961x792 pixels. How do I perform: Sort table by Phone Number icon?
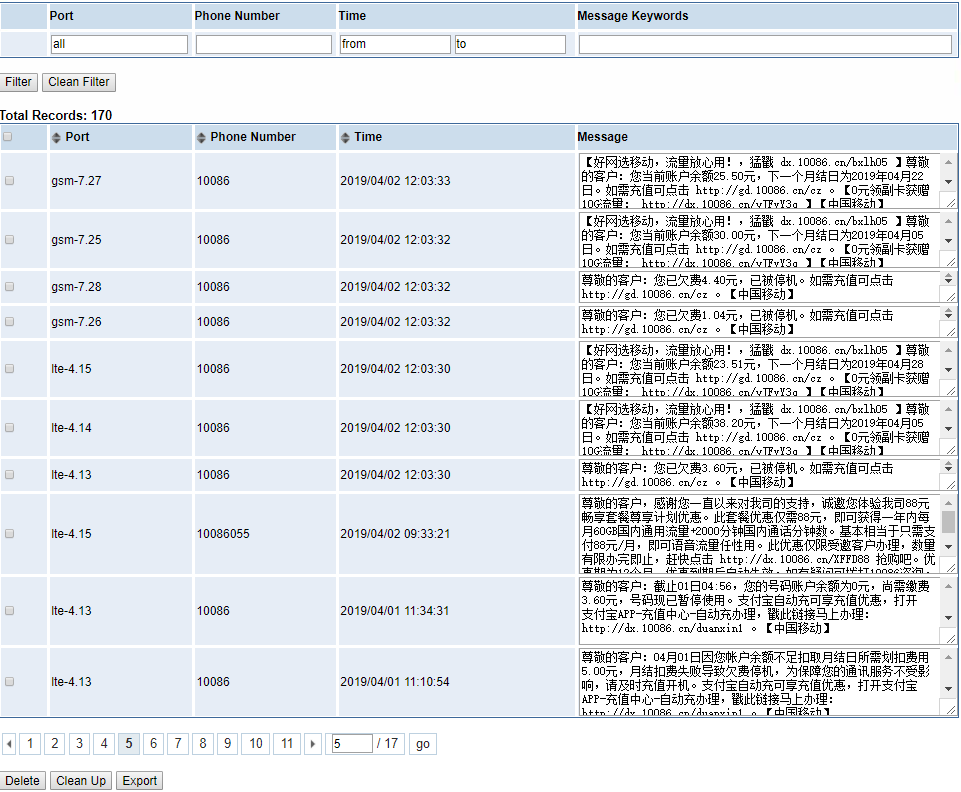[201, 137]
